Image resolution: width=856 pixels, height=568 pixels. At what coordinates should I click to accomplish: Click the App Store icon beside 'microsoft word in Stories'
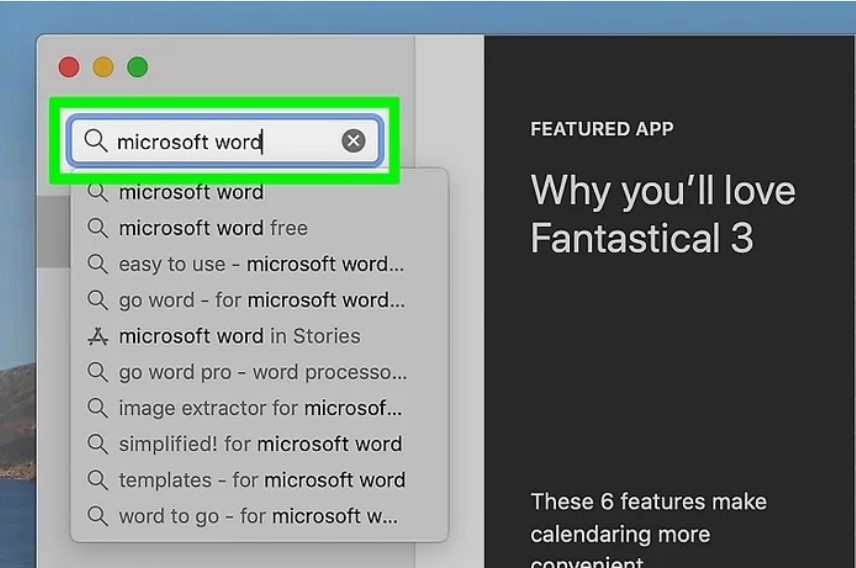pos(98,336)
